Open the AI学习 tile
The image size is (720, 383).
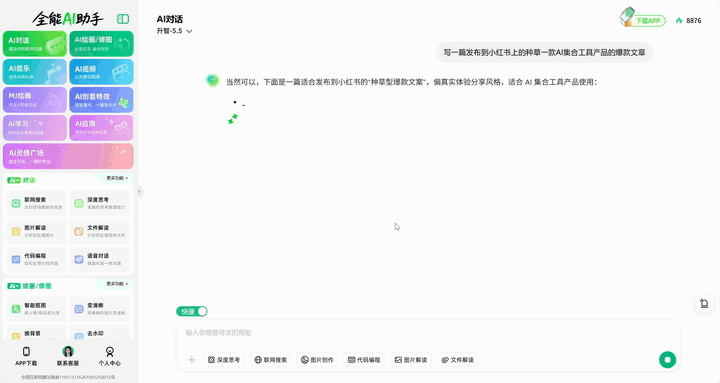35,128
